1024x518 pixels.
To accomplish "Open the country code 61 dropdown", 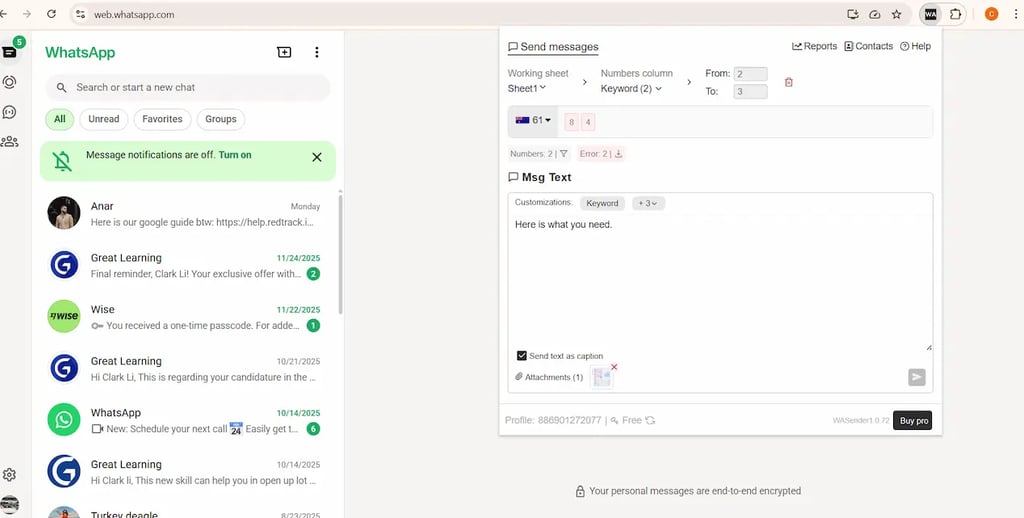I will click(533, 120).
